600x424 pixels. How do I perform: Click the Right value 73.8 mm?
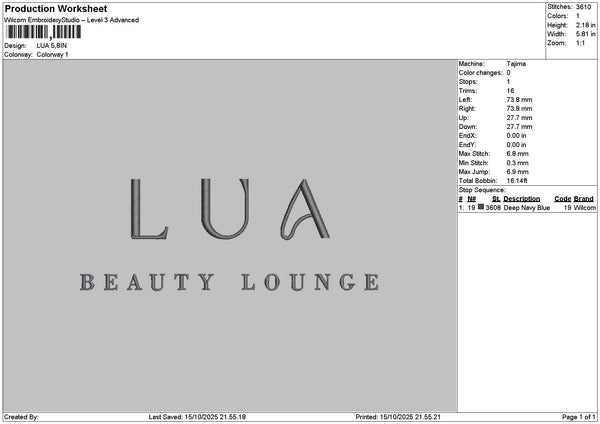(519, 109)
